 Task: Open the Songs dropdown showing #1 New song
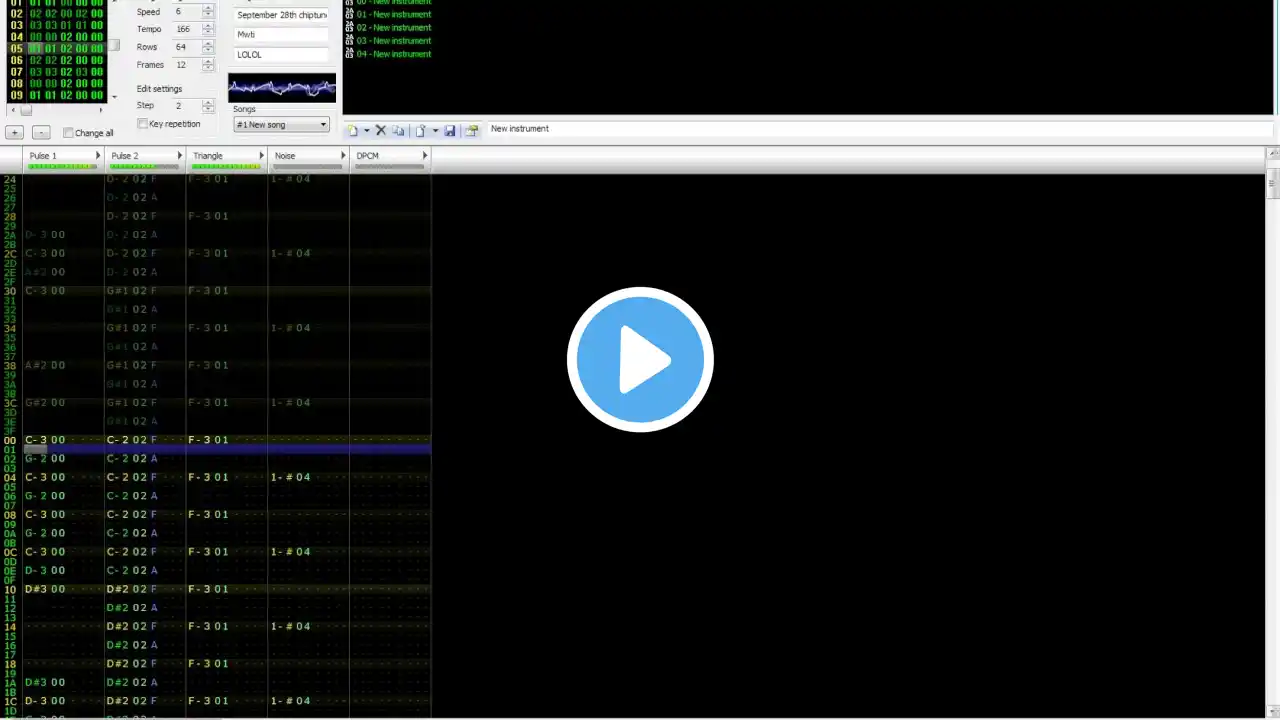tap(281, 125)
